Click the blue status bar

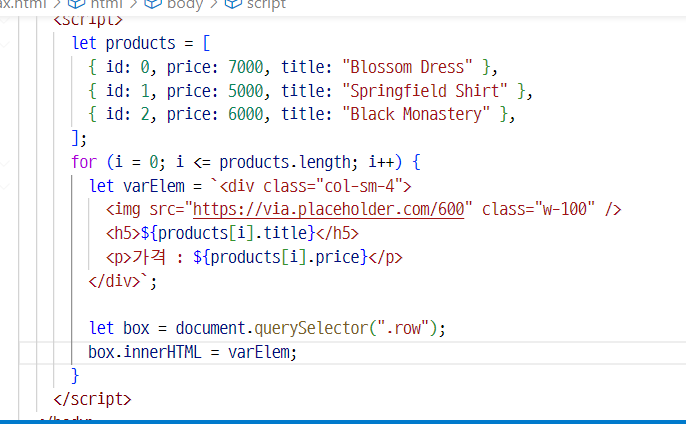[x=343, y=421]
